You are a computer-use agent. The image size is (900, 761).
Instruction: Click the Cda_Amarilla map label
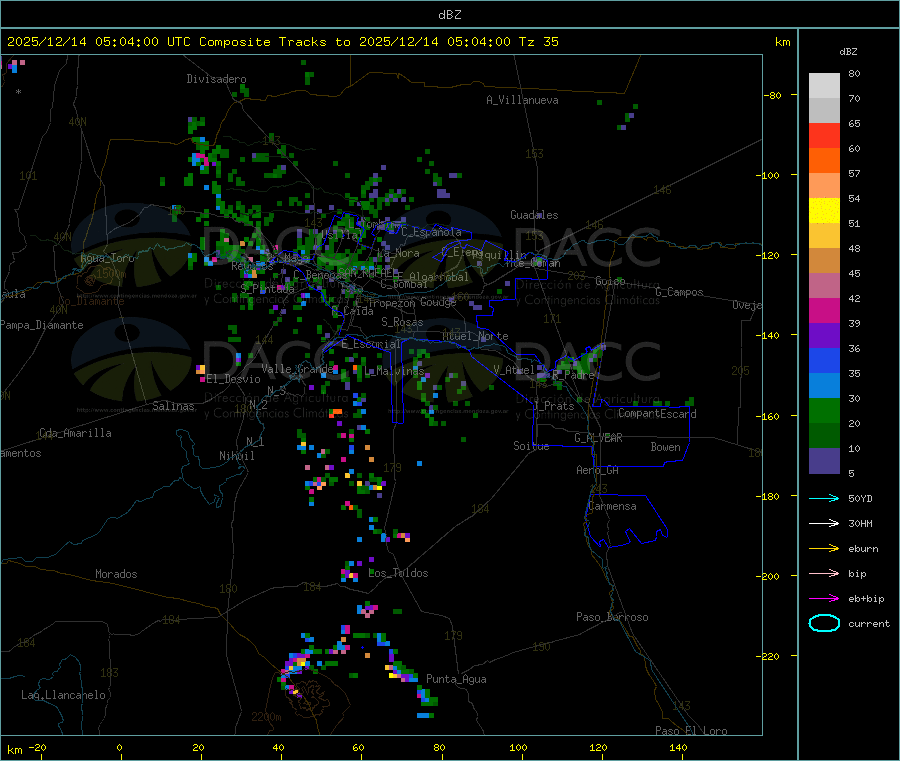click(75, 433)
